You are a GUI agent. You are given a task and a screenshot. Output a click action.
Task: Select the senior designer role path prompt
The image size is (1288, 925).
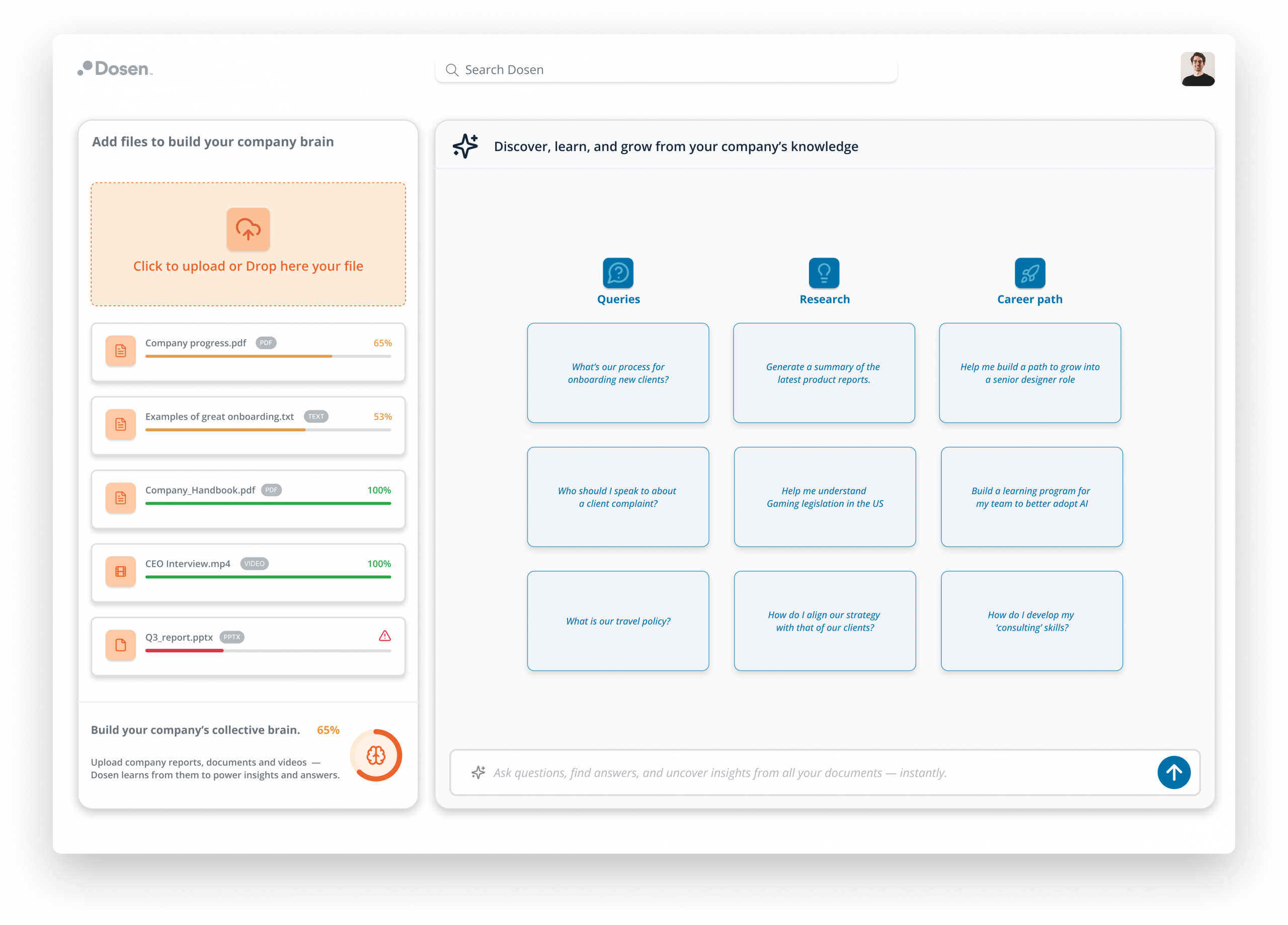[x=1029, y=373]
